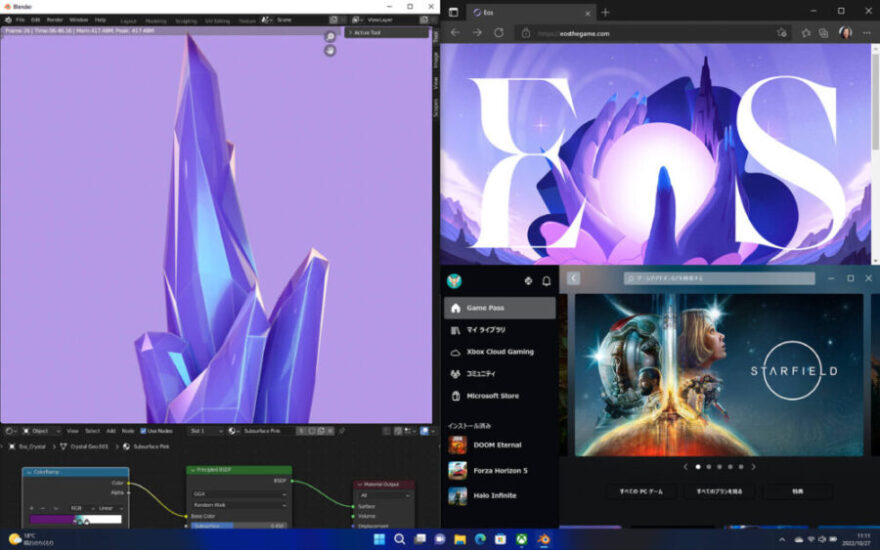
Task: Open Blender Render menu
Action: tap(54, 20)
